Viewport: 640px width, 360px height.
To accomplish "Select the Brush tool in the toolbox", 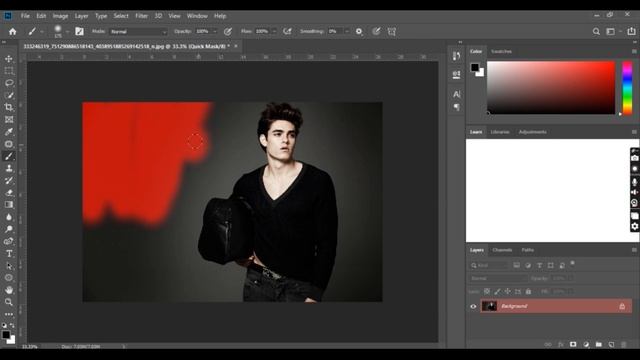I will pyautogui.click(x=9, y=156).
